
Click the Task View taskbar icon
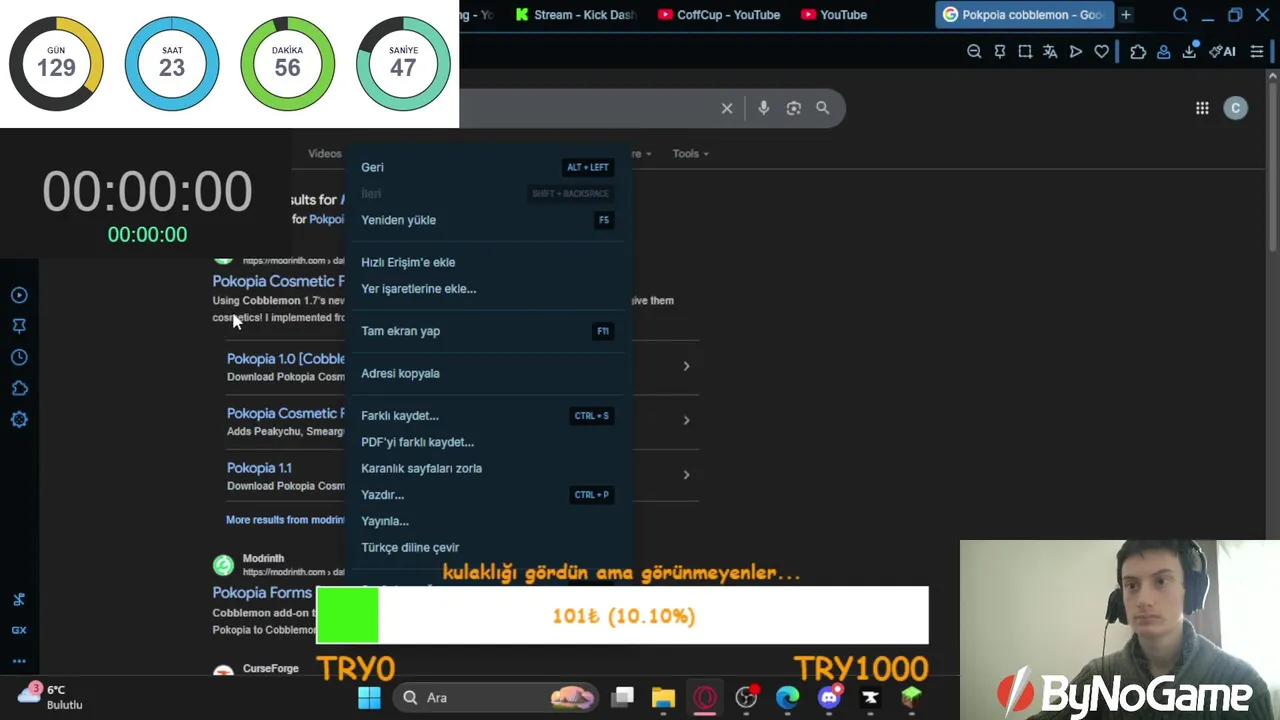click(623, 698)
